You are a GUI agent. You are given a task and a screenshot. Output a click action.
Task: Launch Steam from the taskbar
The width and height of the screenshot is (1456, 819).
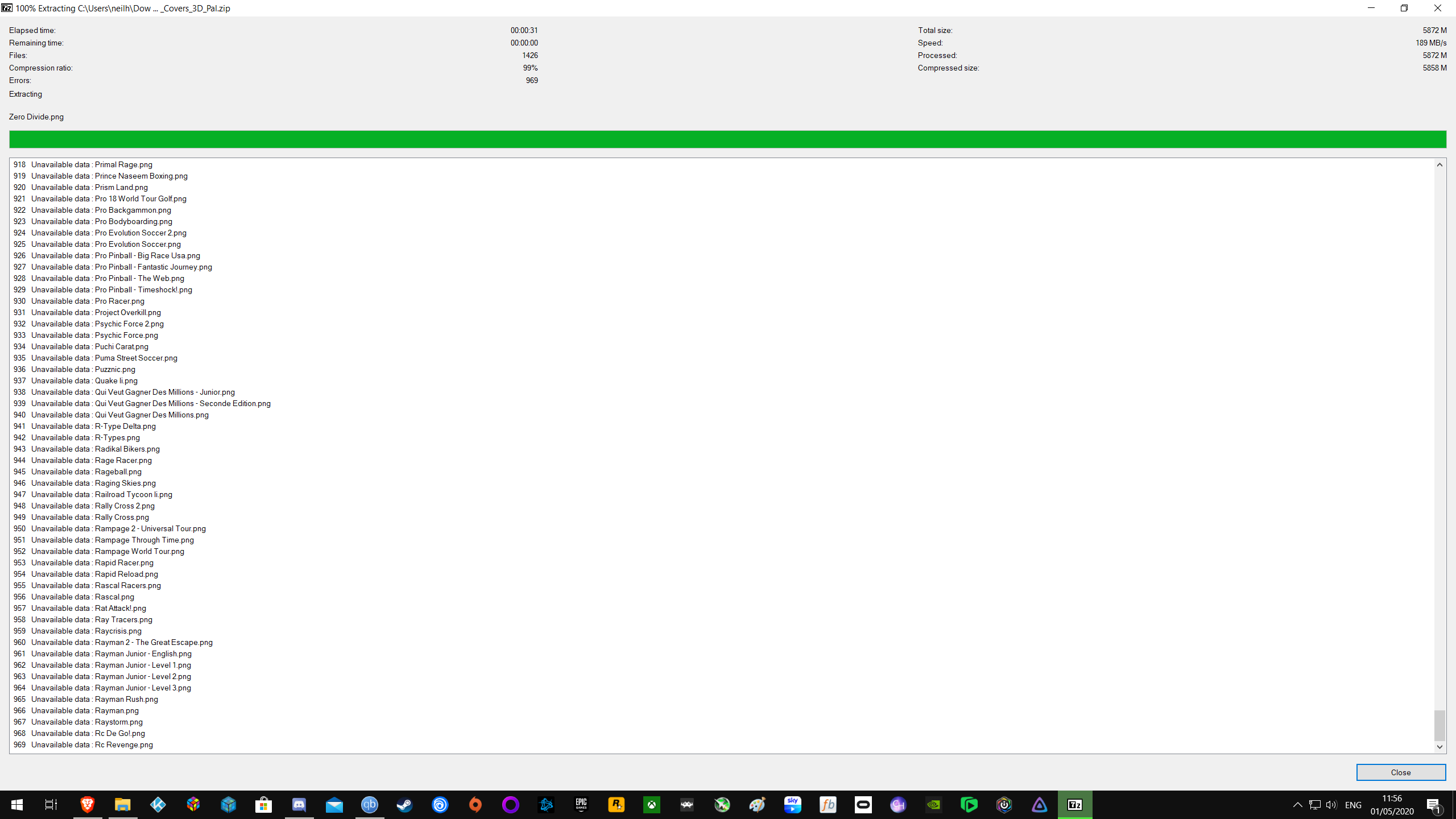(405, 805)
